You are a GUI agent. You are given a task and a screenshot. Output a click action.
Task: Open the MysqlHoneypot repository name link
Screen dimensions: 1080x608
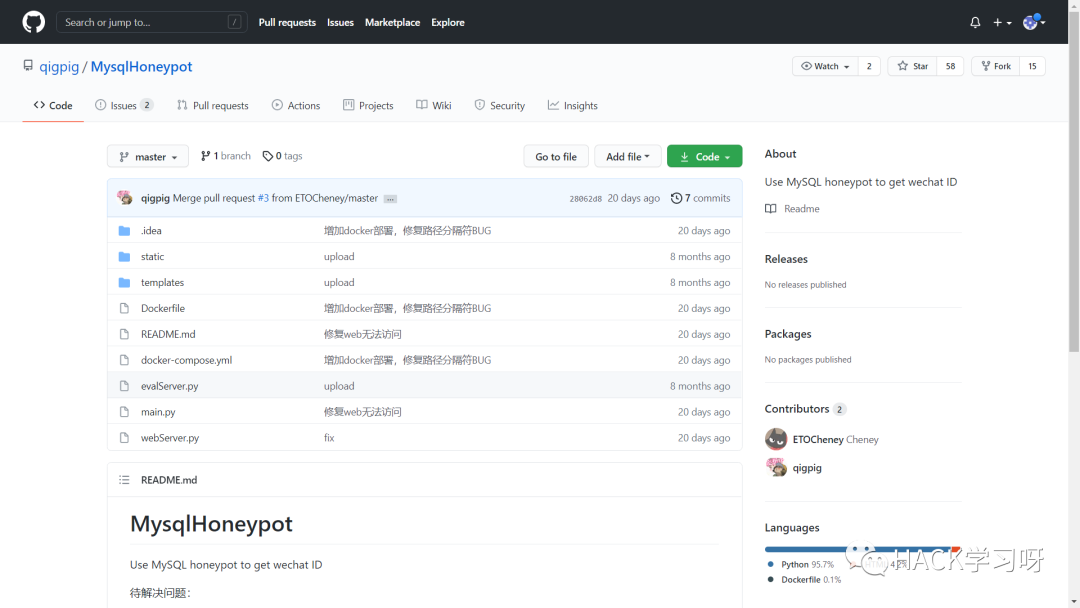tap(141, 66)
